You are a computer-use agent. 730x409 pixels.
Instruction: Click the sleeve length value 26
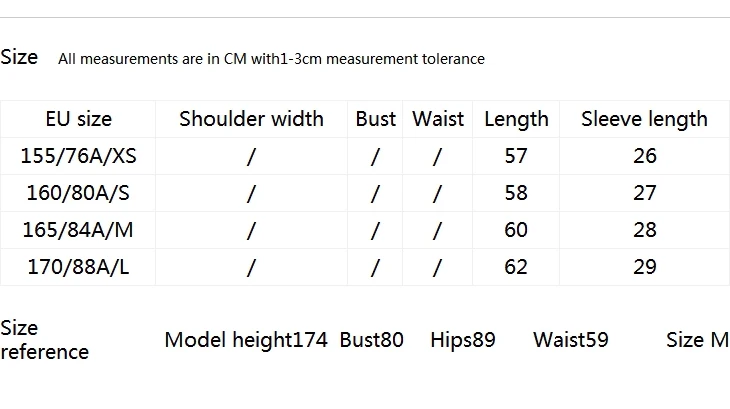(x=645, y=156)
